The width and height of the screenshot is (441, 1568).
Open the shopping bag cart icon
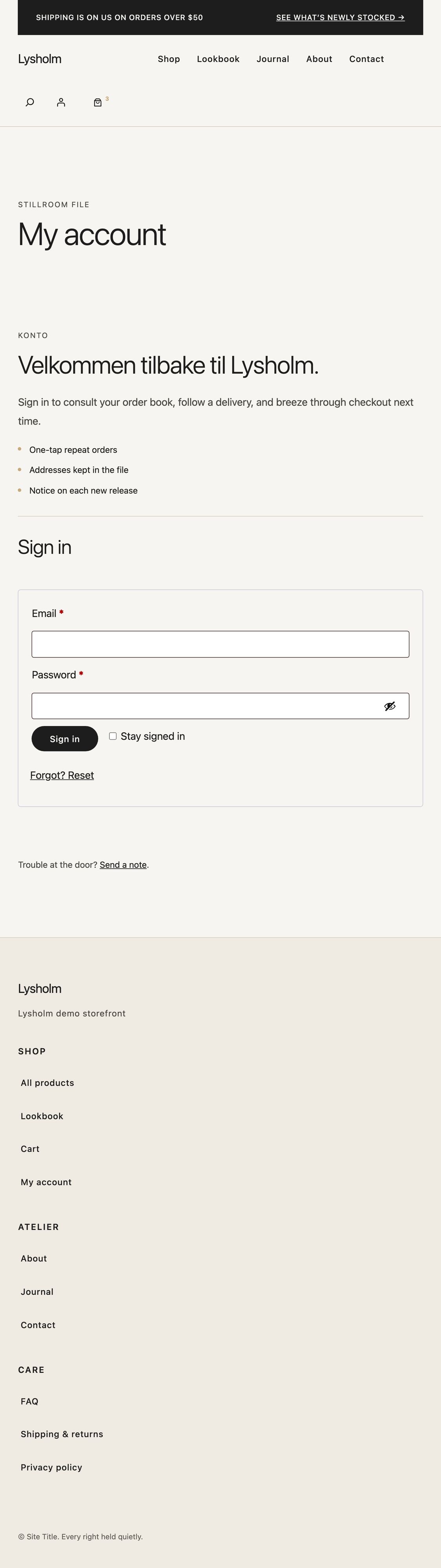[x=97, y=102]
